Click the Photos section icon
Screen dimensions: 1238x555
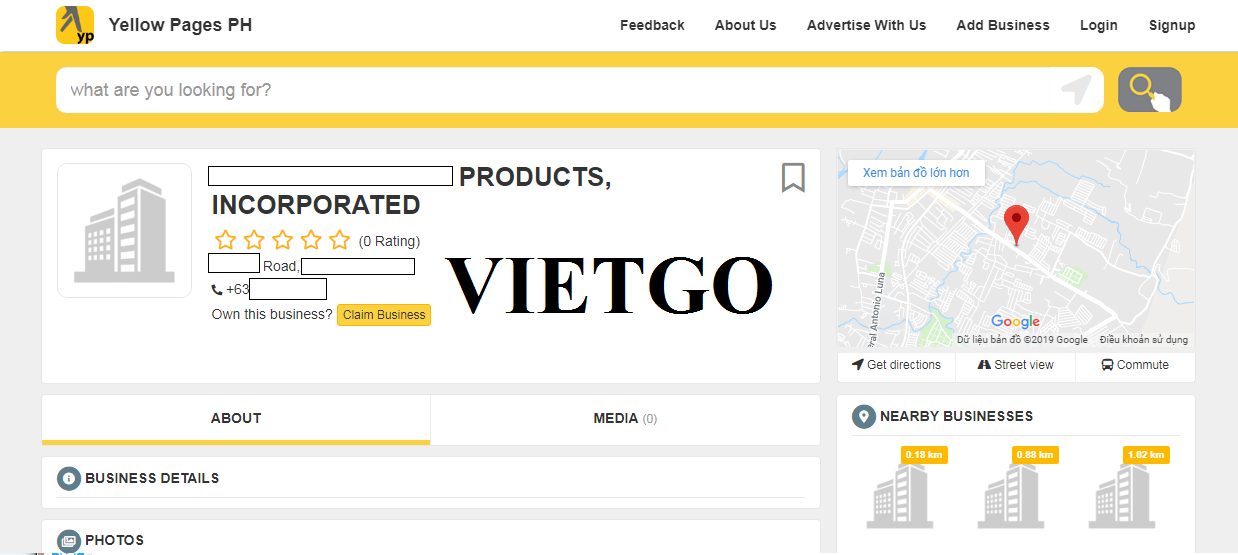pos(69,541)
